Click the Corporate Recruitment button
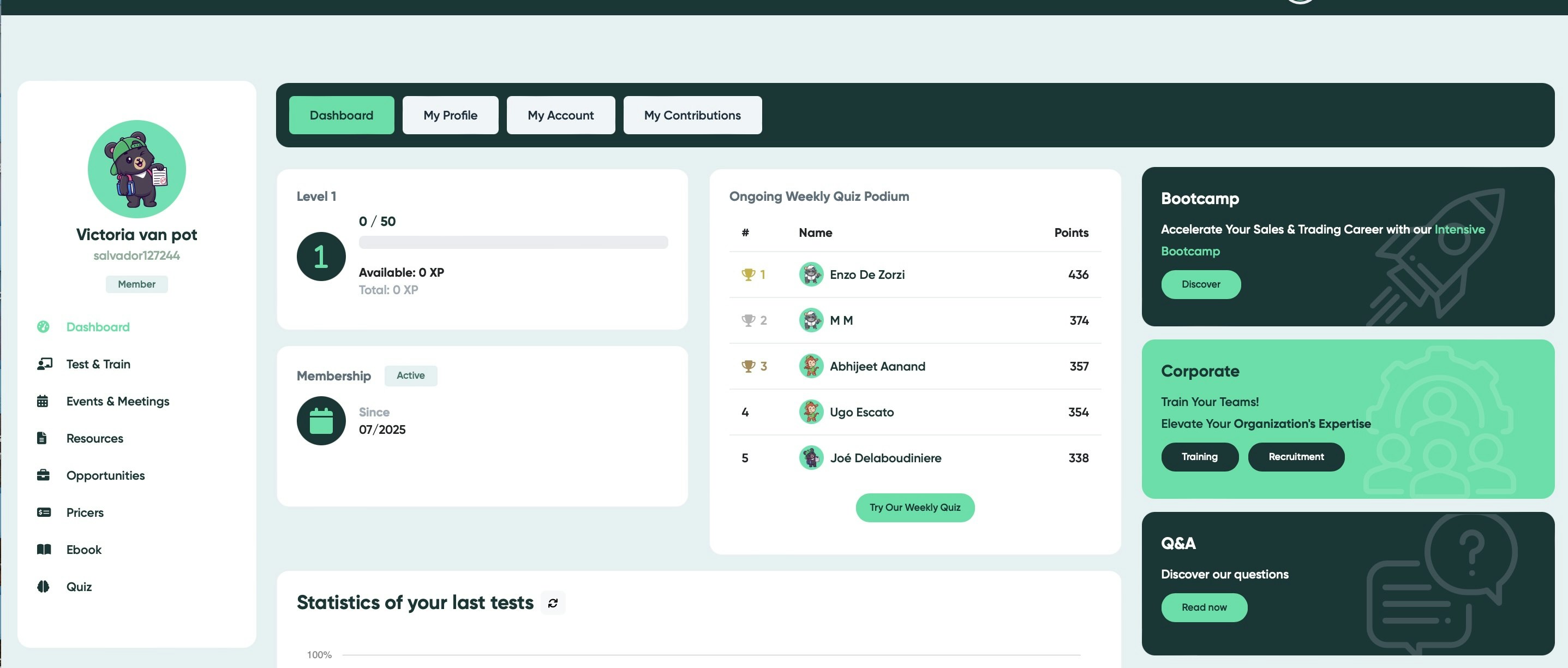 click(1296, 457)
